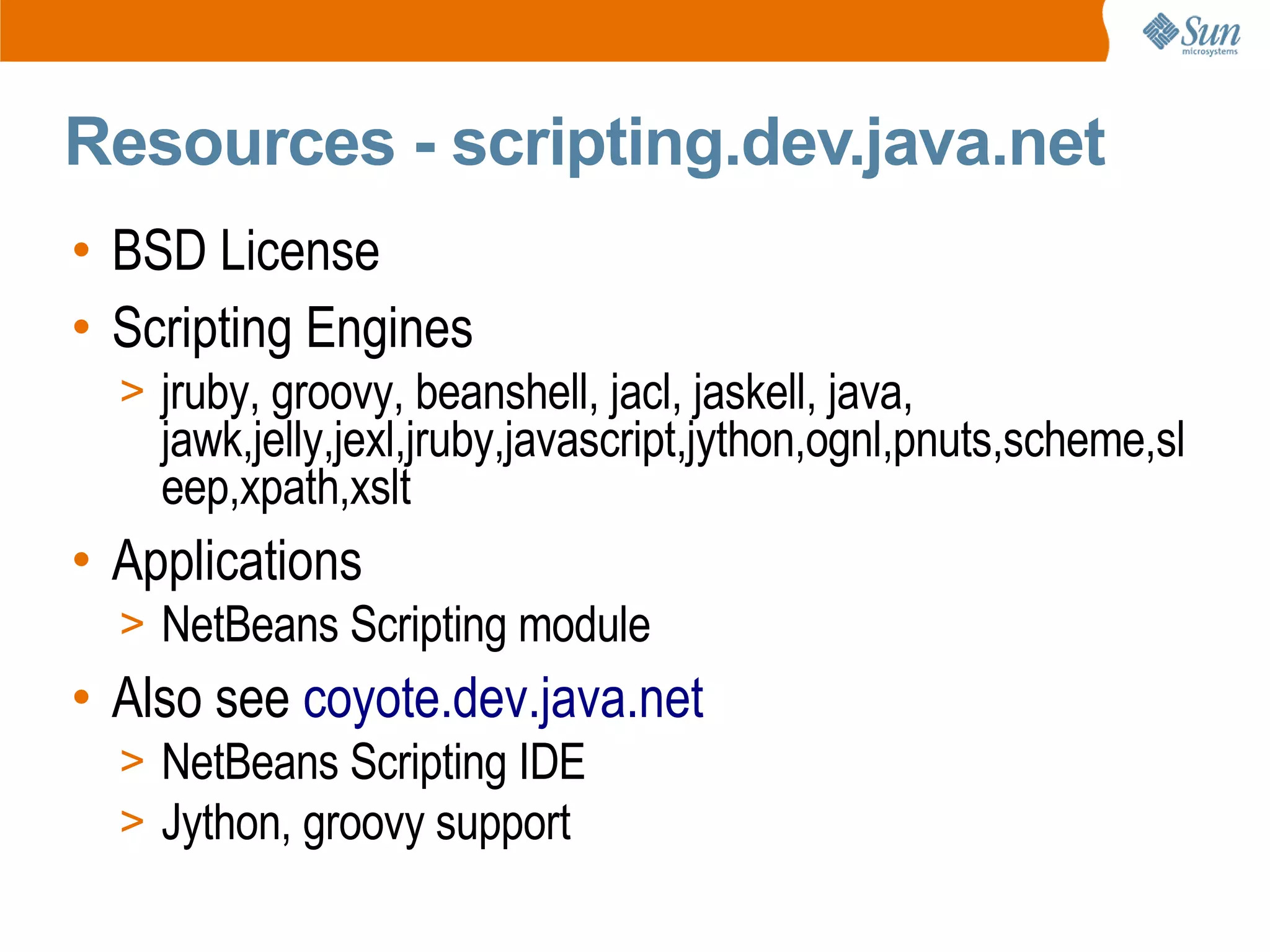Select the 'BSD License' bullet text
Screen dimensions: 1270x952
coord(246,251)
